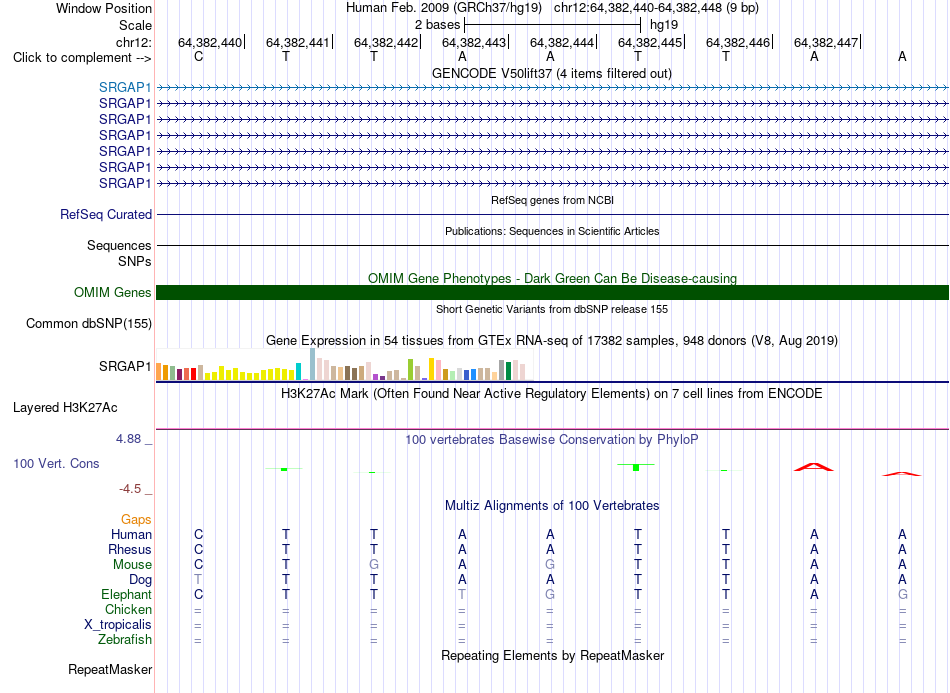Click base C in the complement sequence row
The image size is (950, 693).
pyautogui.click(x=198, y=56)
